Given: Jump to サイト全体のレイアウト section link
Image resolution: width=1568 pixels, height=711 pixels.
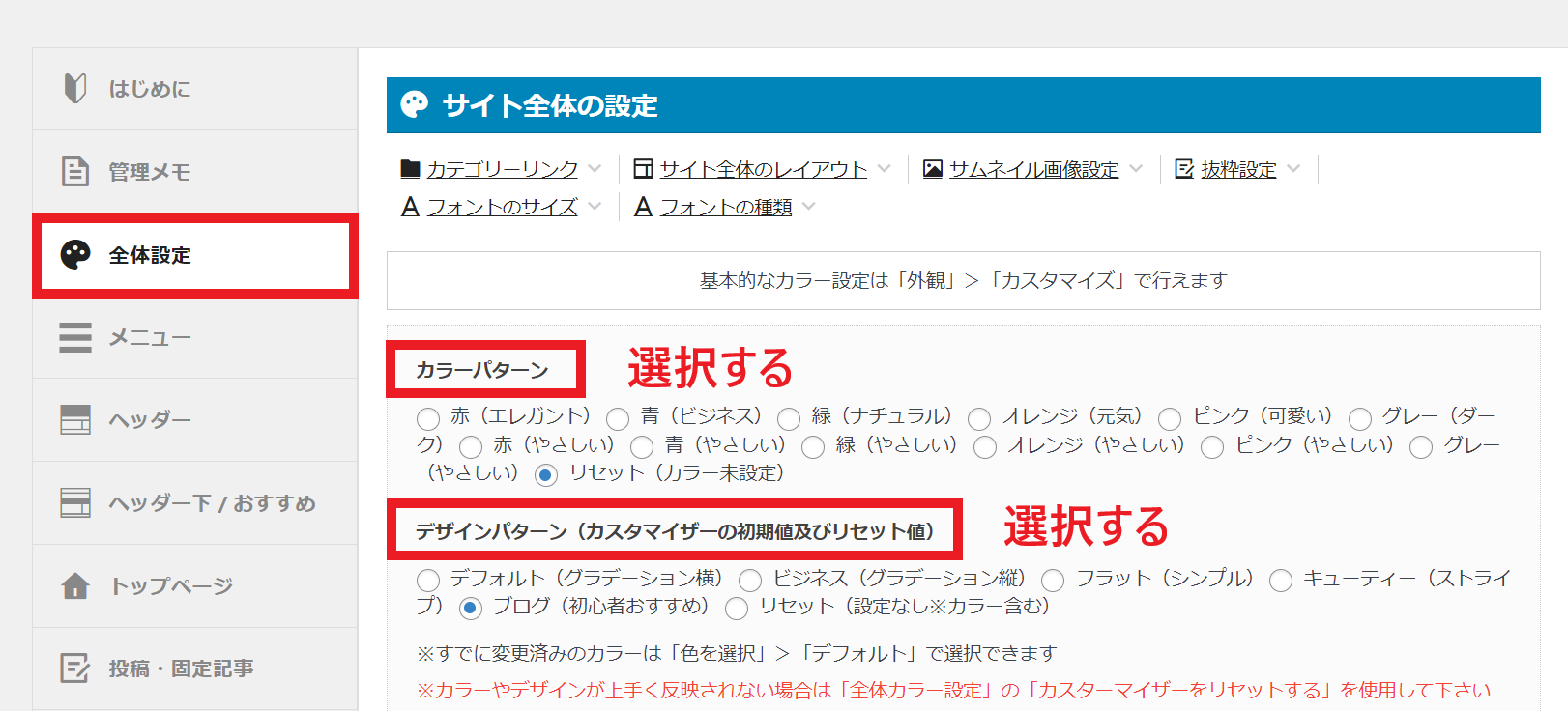Looking at the screenshot, I should point(764,169).
